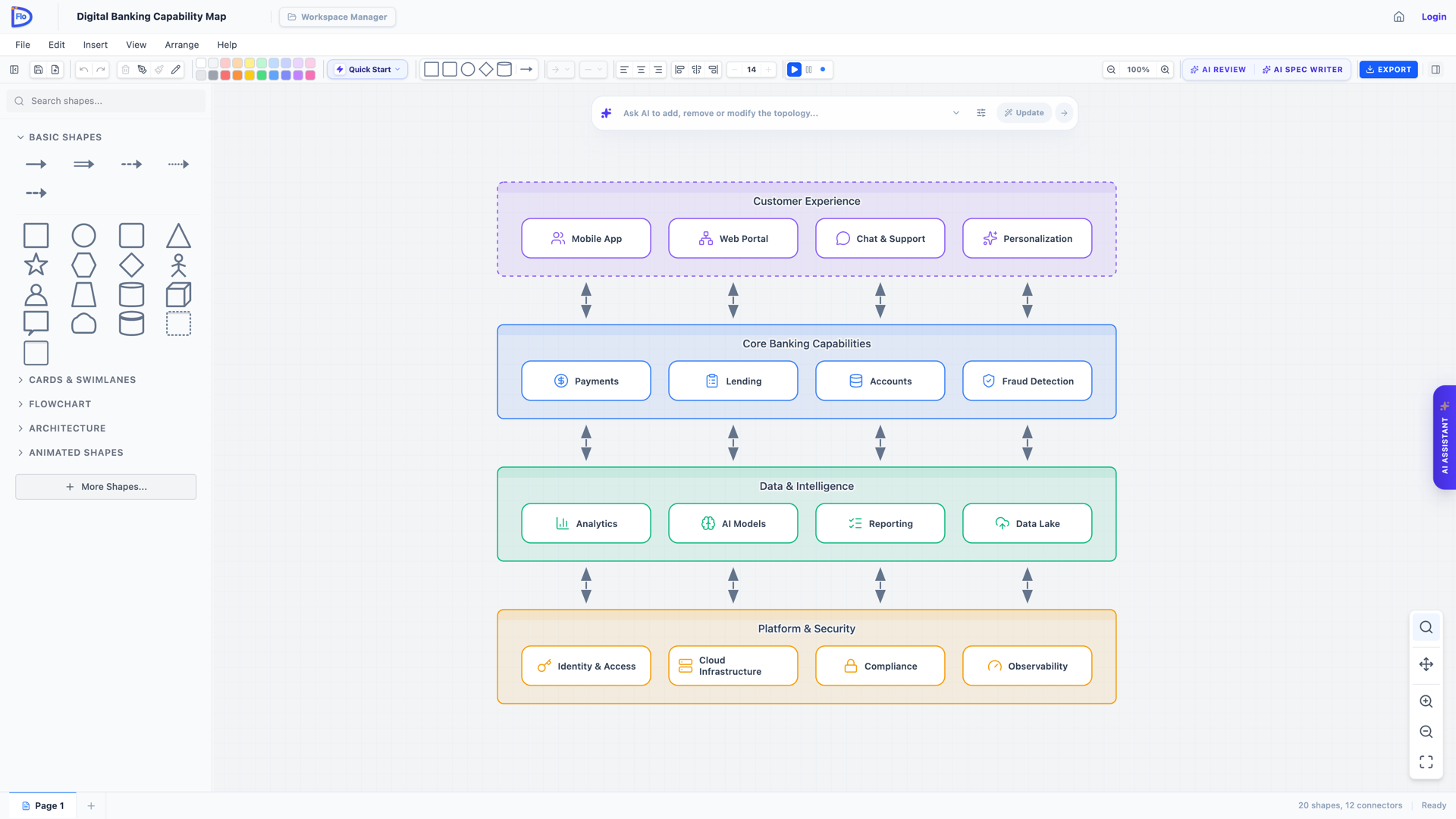Screen dimensions: 1456x819
Task: Insert a rounded rectangle from the toolbar
Action: [x=450, y=70]
